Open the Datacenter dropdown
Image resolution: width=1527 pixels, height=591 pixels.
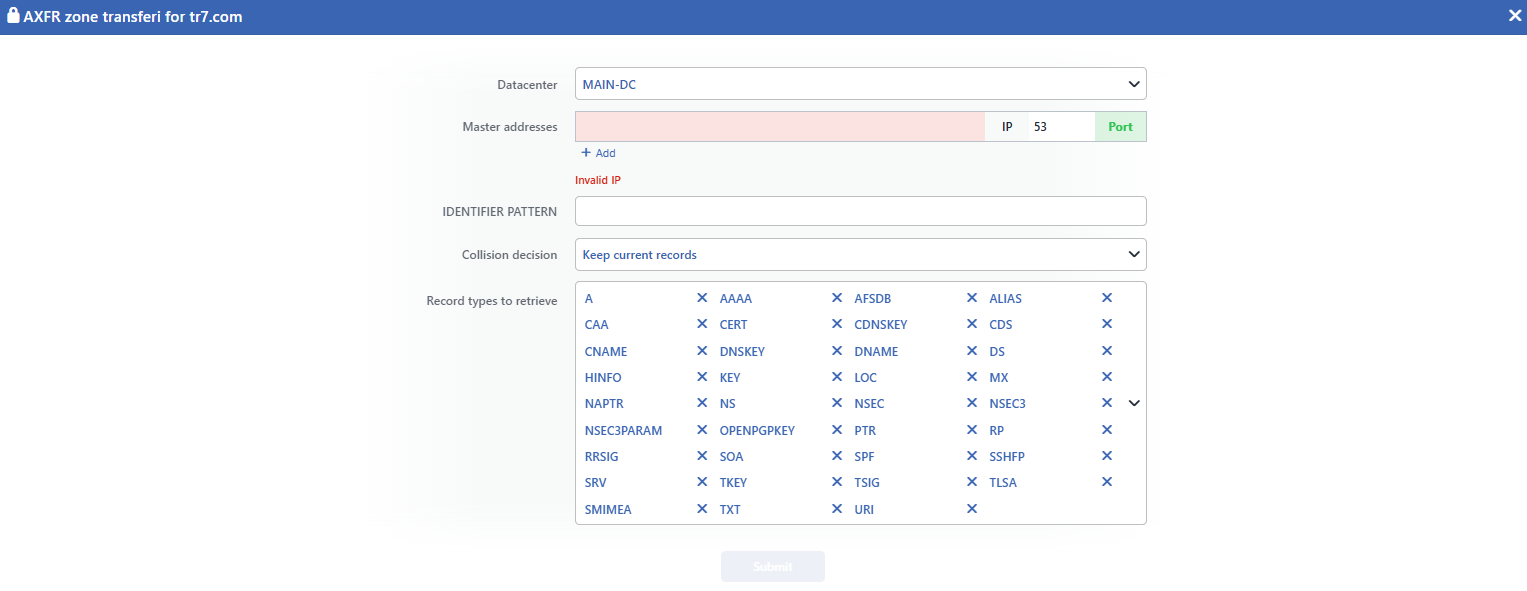[x=861, y=84]
